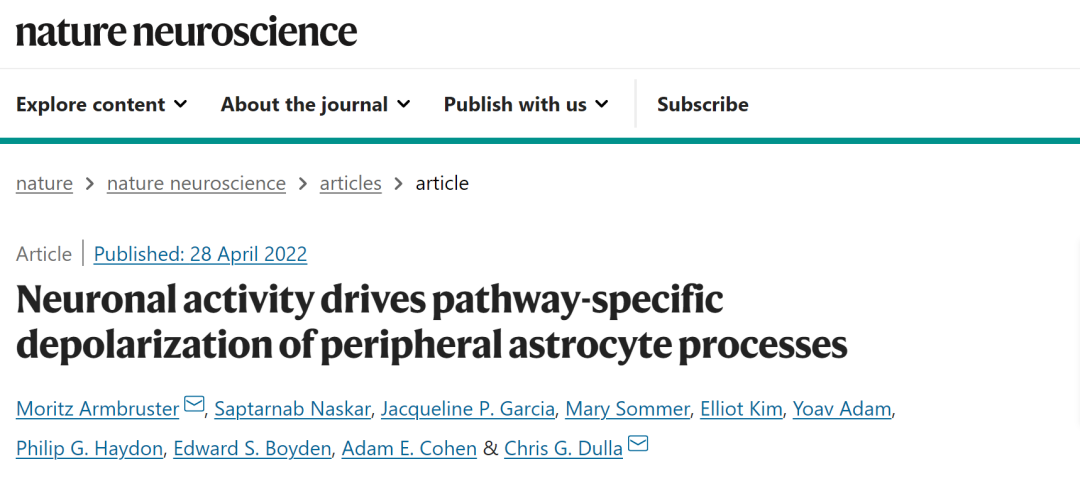Open the About the journal dropdown
This screenshot has width=1080, height=486.
point(315,105)
